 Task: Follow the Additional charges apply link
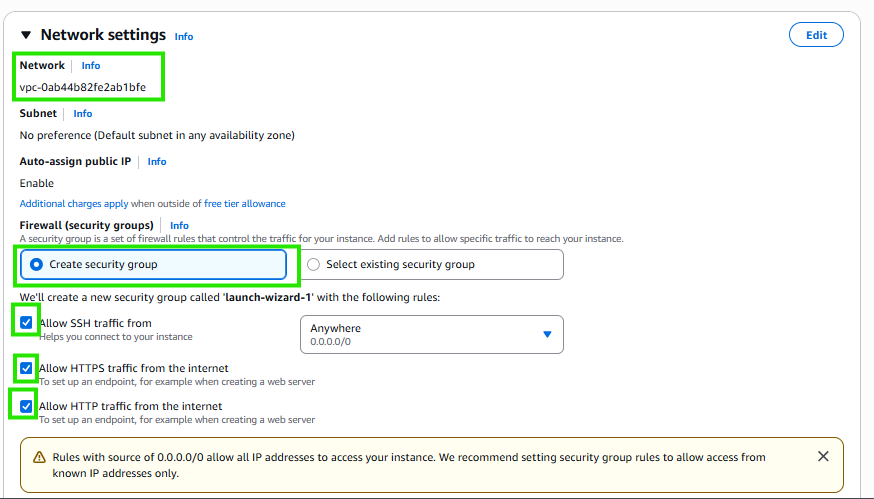(74, 204)
